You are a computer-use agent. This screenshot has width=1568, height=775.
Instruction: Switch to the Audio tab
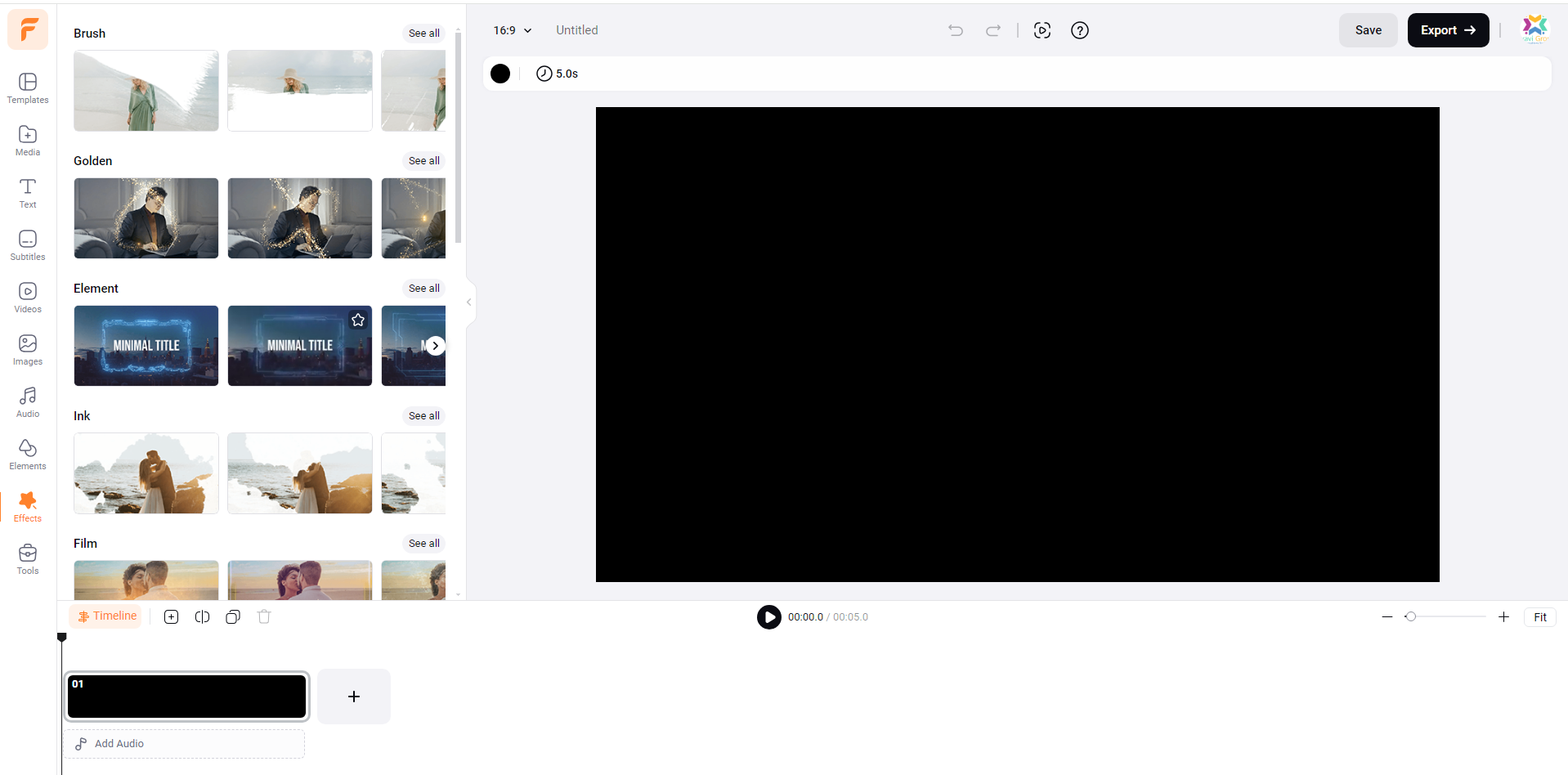[x=28, y=402]
